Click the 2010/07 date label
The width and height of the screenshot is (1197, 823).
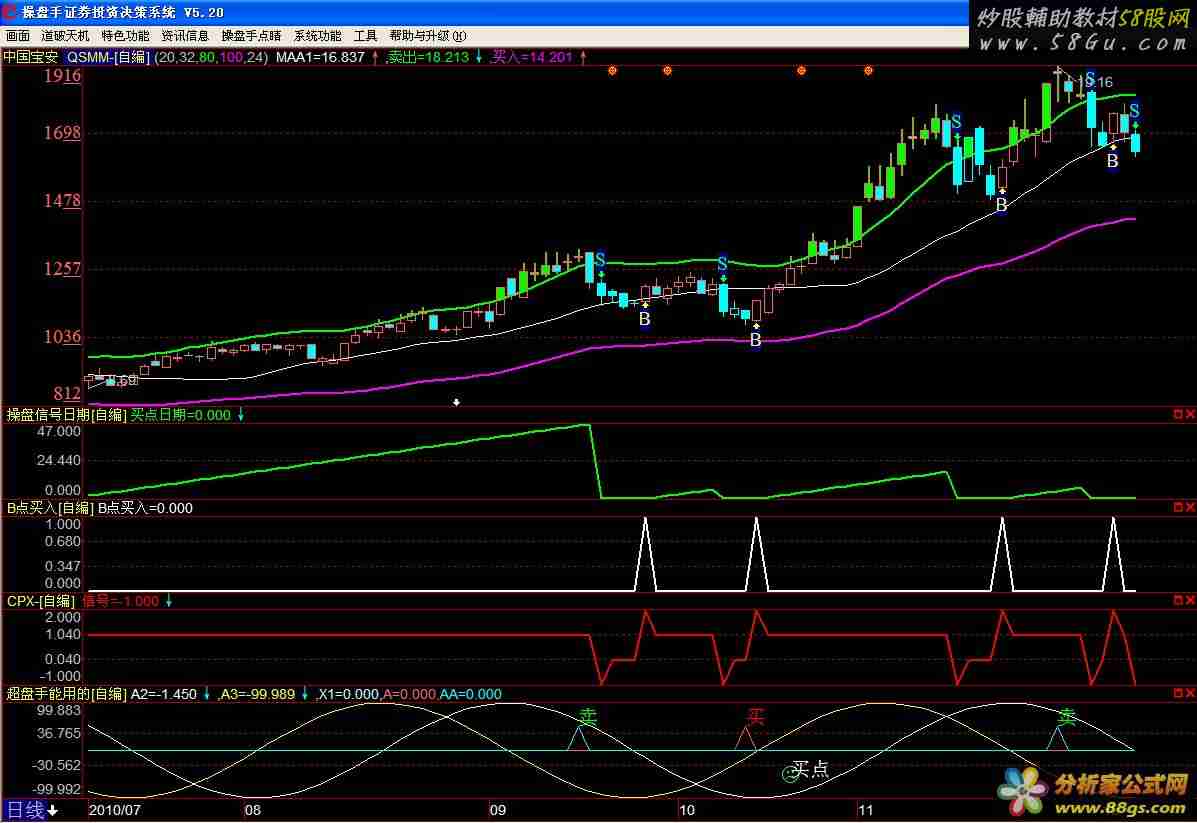click(x=115, y=810)
